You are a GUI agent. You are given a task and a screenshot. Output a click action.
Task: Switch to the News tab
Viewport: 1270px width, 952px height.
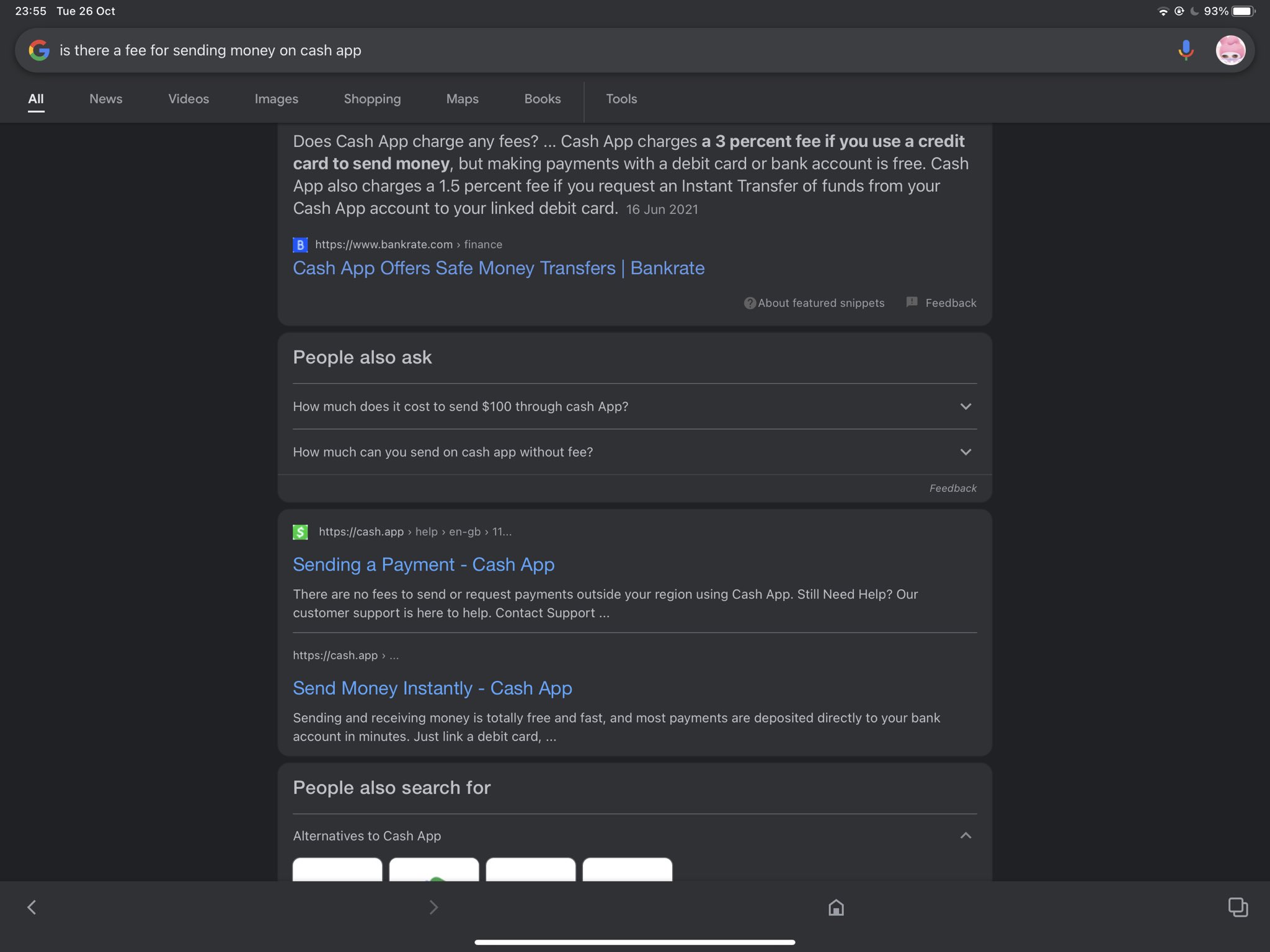105,99
